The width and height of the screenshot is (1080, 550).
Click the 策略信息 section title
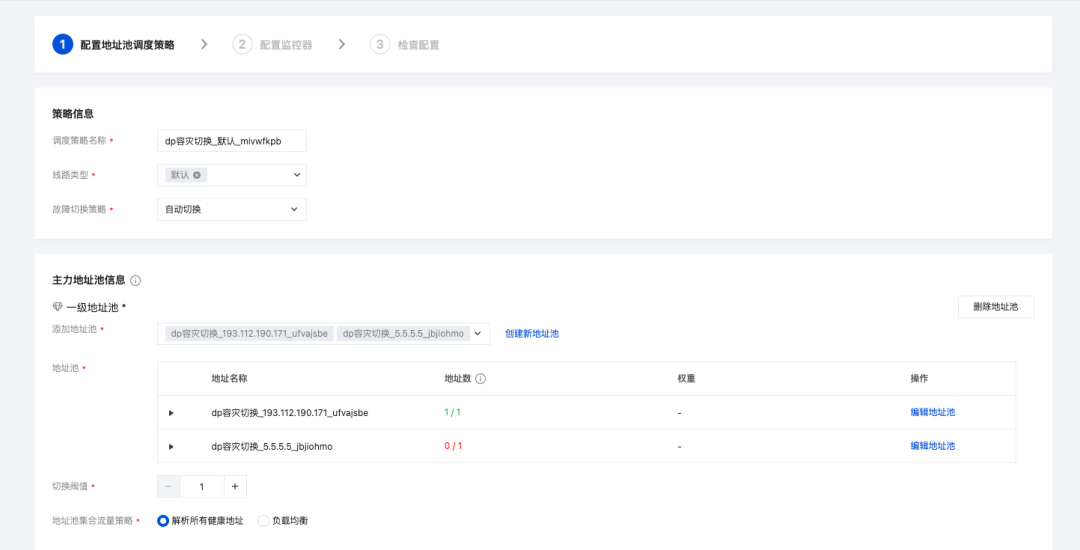point(73,114)
